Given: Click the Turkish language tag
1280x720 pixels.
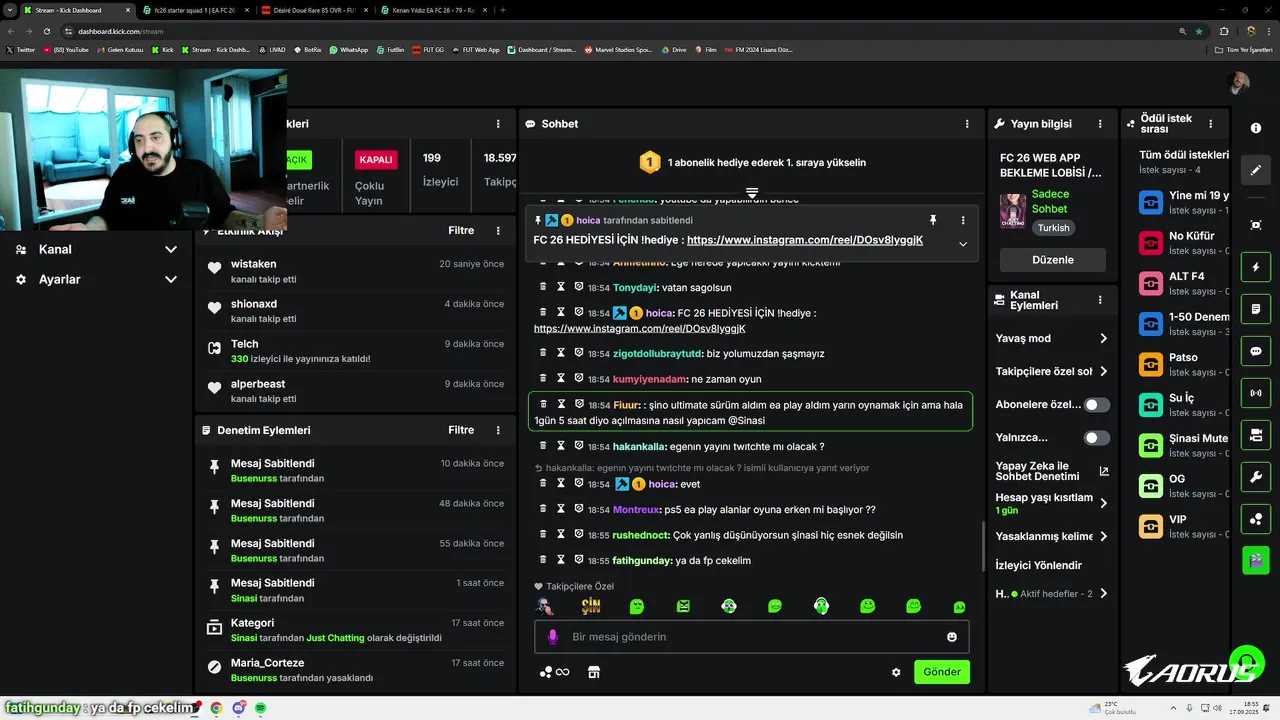Looking at the screenshot, I should tap(1053, 228).
